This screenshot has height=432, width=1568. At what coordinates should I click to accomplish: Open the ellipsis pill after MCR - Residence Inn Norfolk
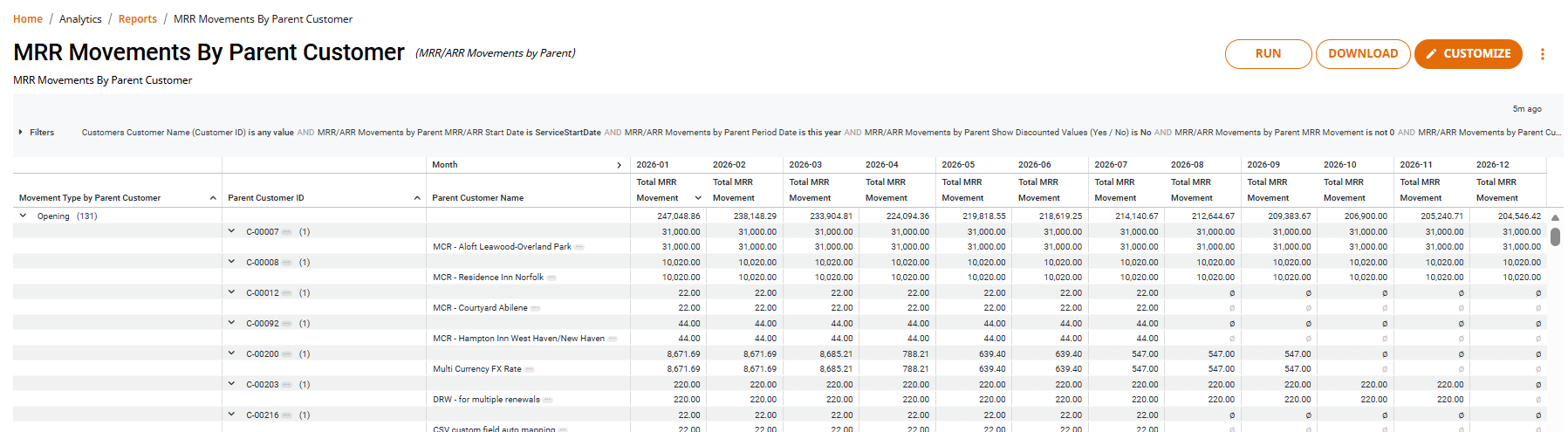point(551,278)
